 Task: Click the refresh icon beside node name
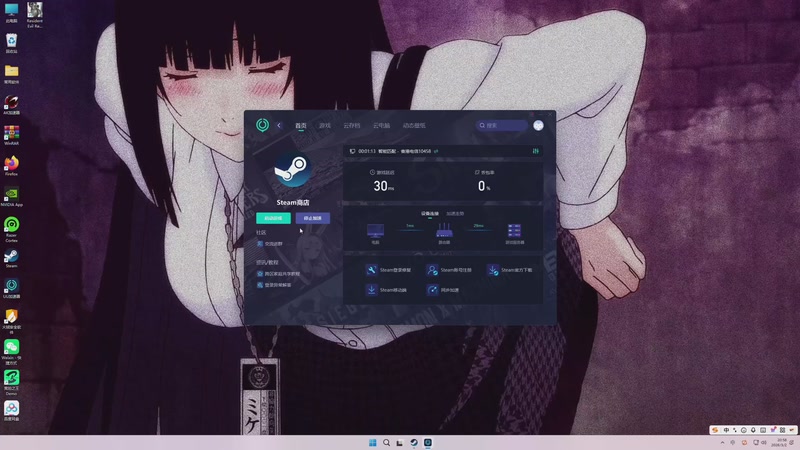pyautogui.click(x=436, y=151)
